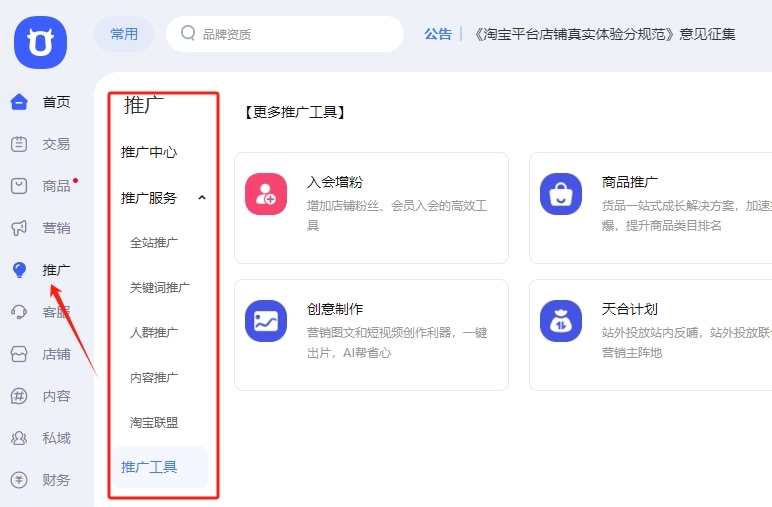Open the 内容 content sidebar icon
The image size is (772, 507).
click(x=19, y=396)
